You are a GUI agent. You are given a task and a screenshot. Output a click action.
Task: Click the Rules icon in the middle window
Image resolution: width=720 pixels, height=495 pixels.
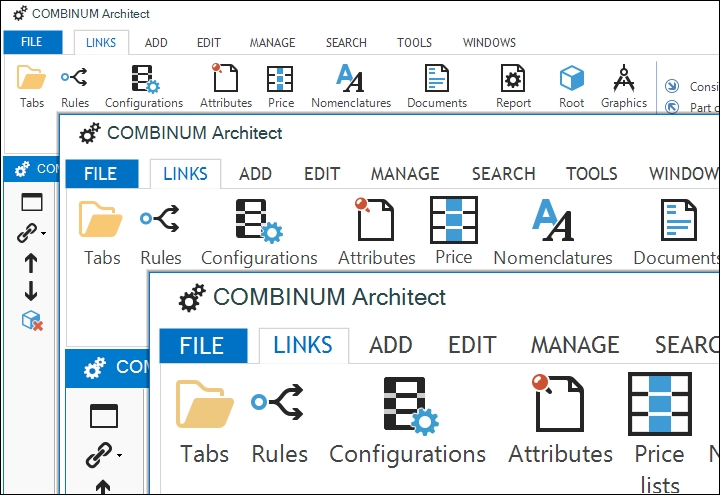coord(160,218)
